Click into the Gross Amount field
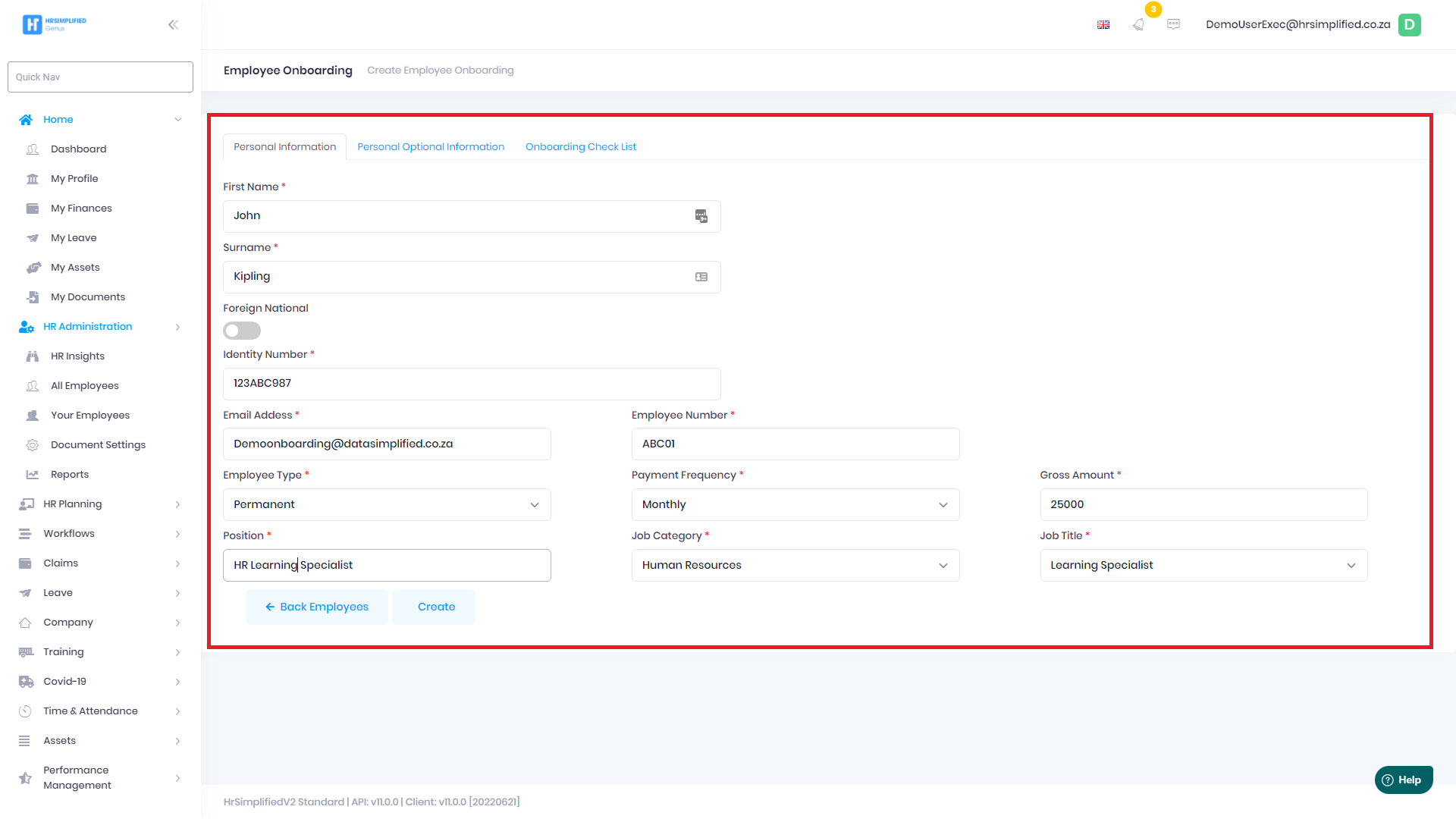This screenshot has width=1456, height=819. 1203,504
